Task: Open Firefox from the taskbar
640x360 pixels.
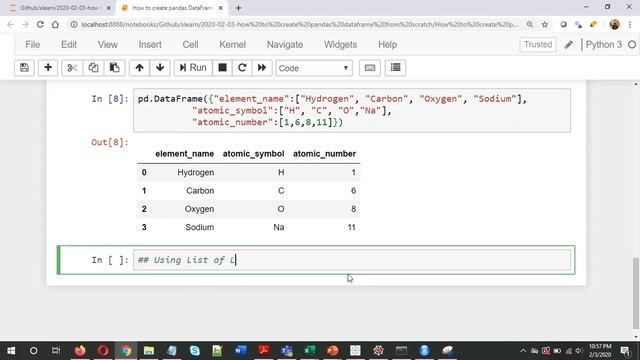Action: click(x=80, y=351)
